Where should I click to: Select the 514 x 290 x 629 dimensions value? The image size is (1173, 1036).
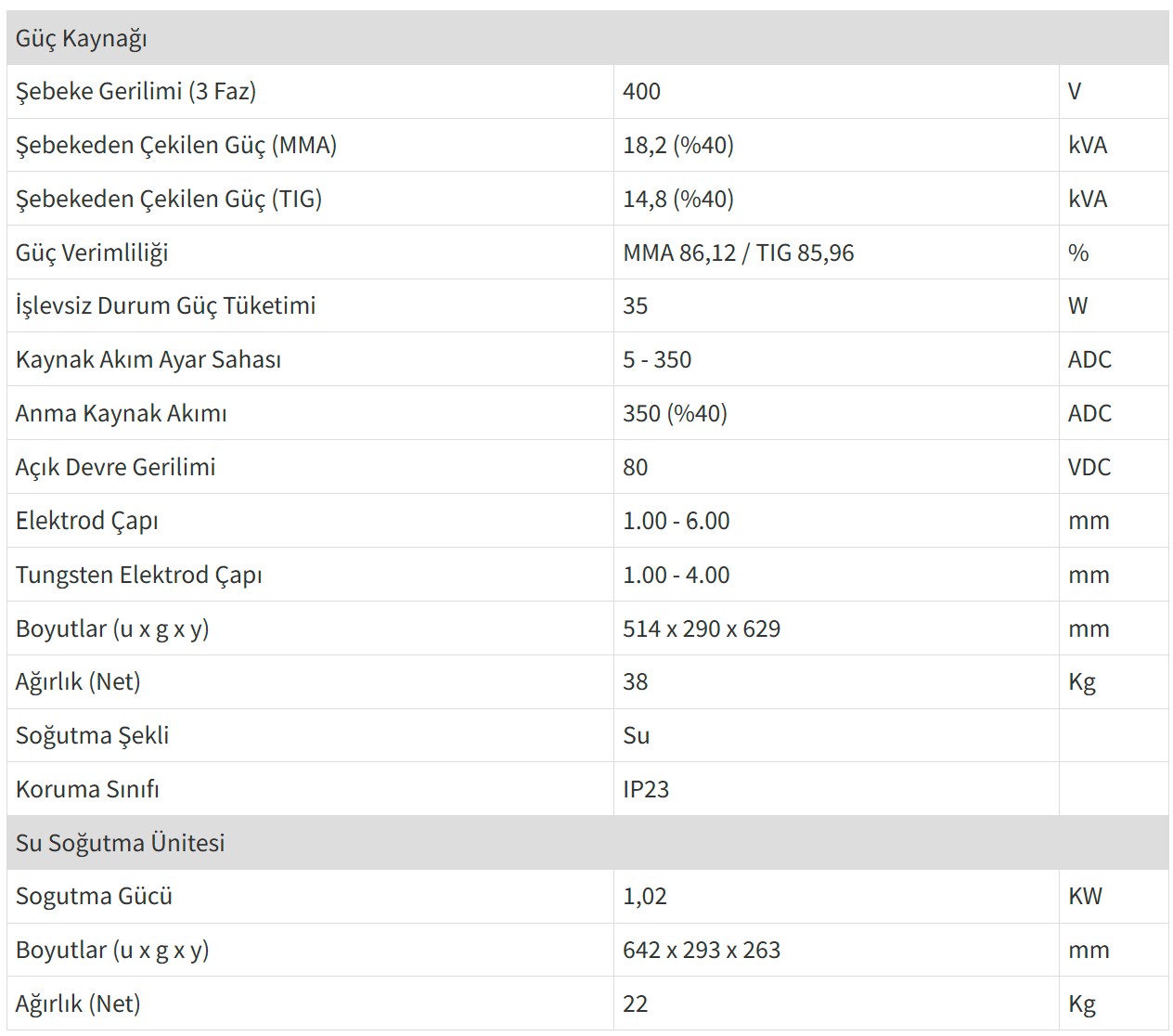(701, 628)
